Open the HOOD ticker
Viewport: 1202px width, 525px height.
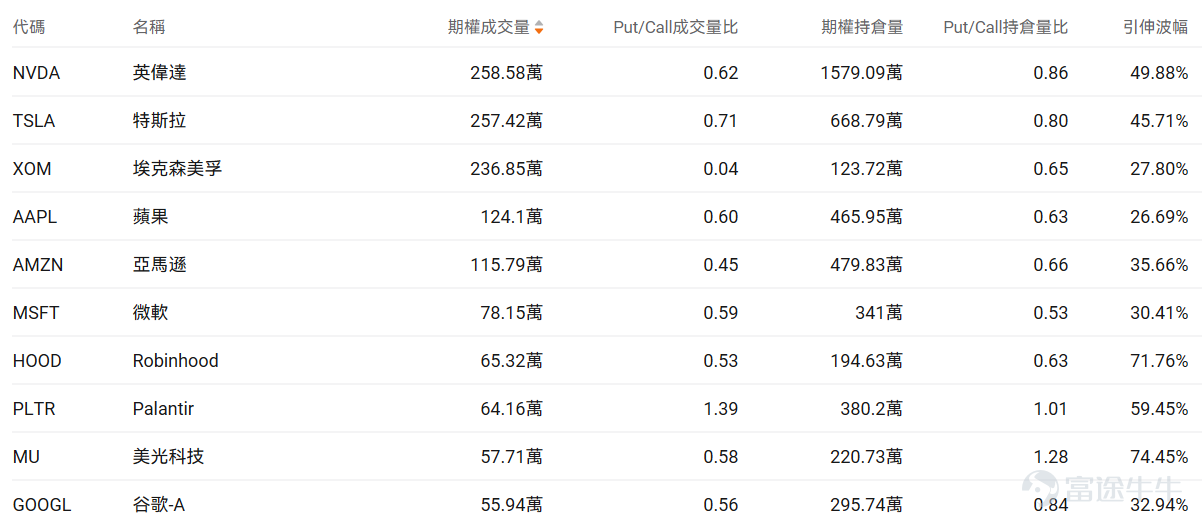click(x=37, y=361)
